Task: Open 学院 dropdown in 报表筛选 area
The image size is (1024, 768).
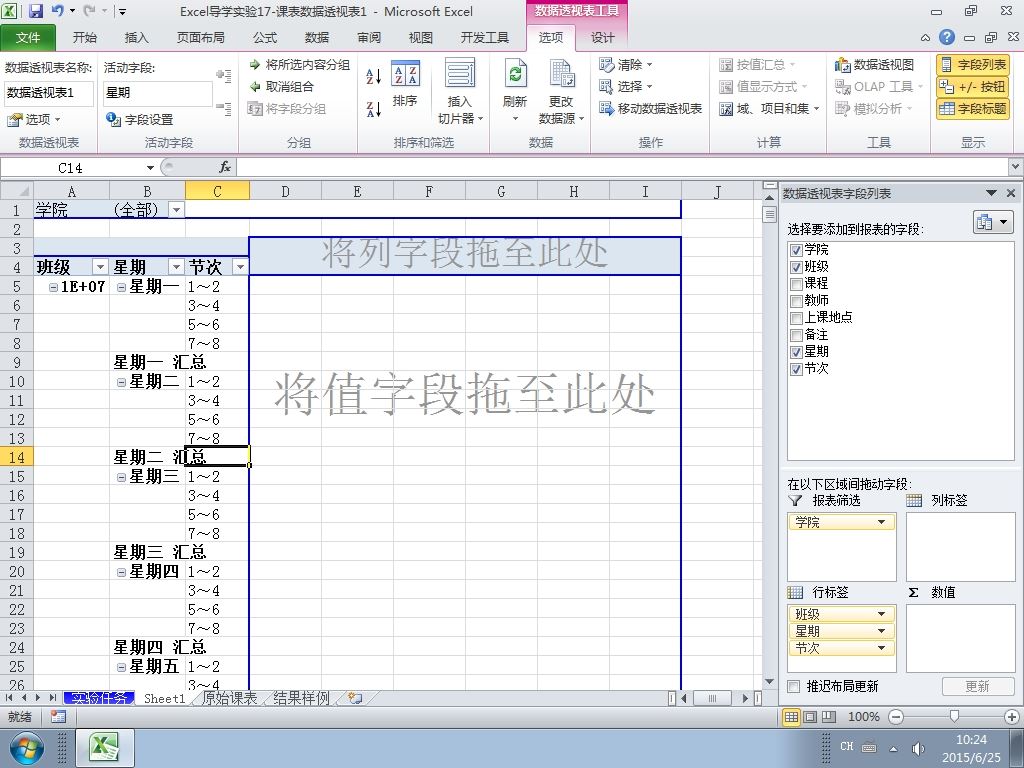Action: [x=882, y=522]
